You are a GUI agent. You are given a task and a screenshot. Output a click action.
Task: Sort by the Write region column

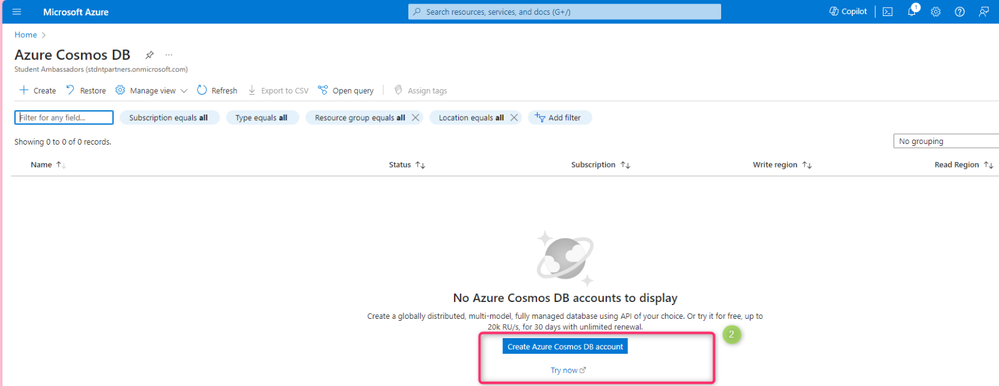[782, 164]
